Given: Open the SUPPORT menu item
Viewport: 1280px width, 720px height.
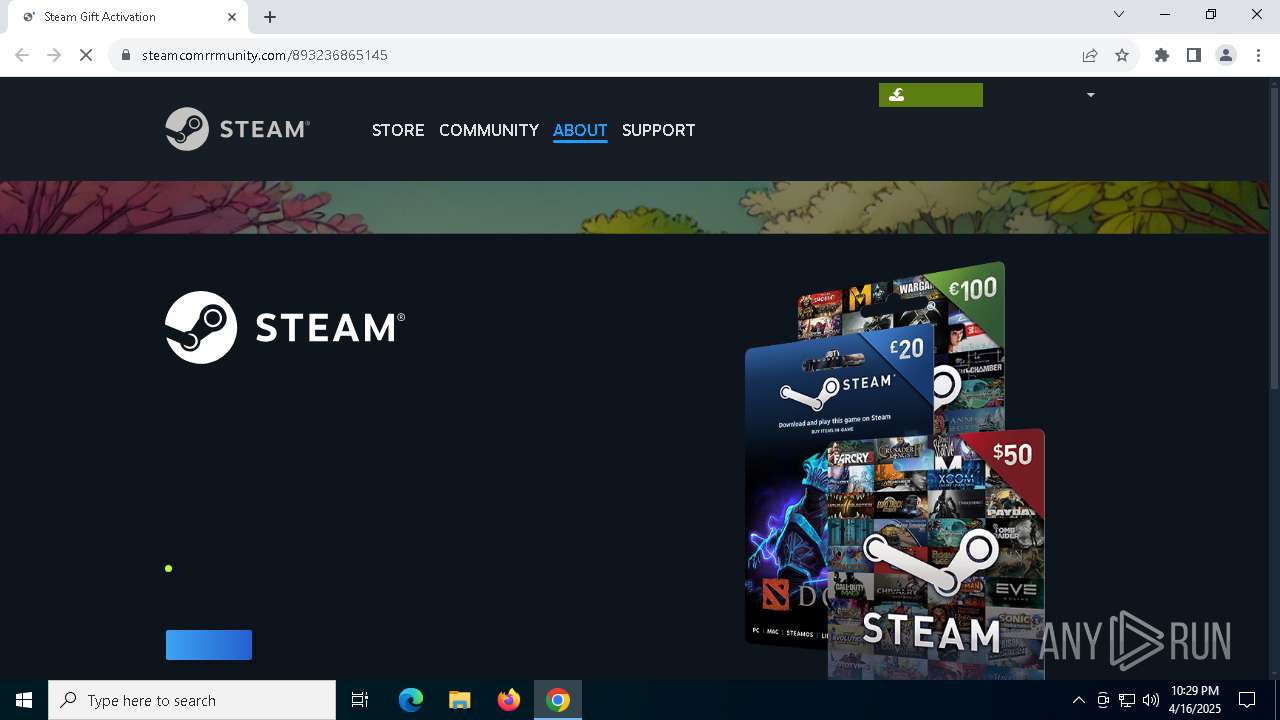Looking at the screenshot, I should tap(658, 130).
